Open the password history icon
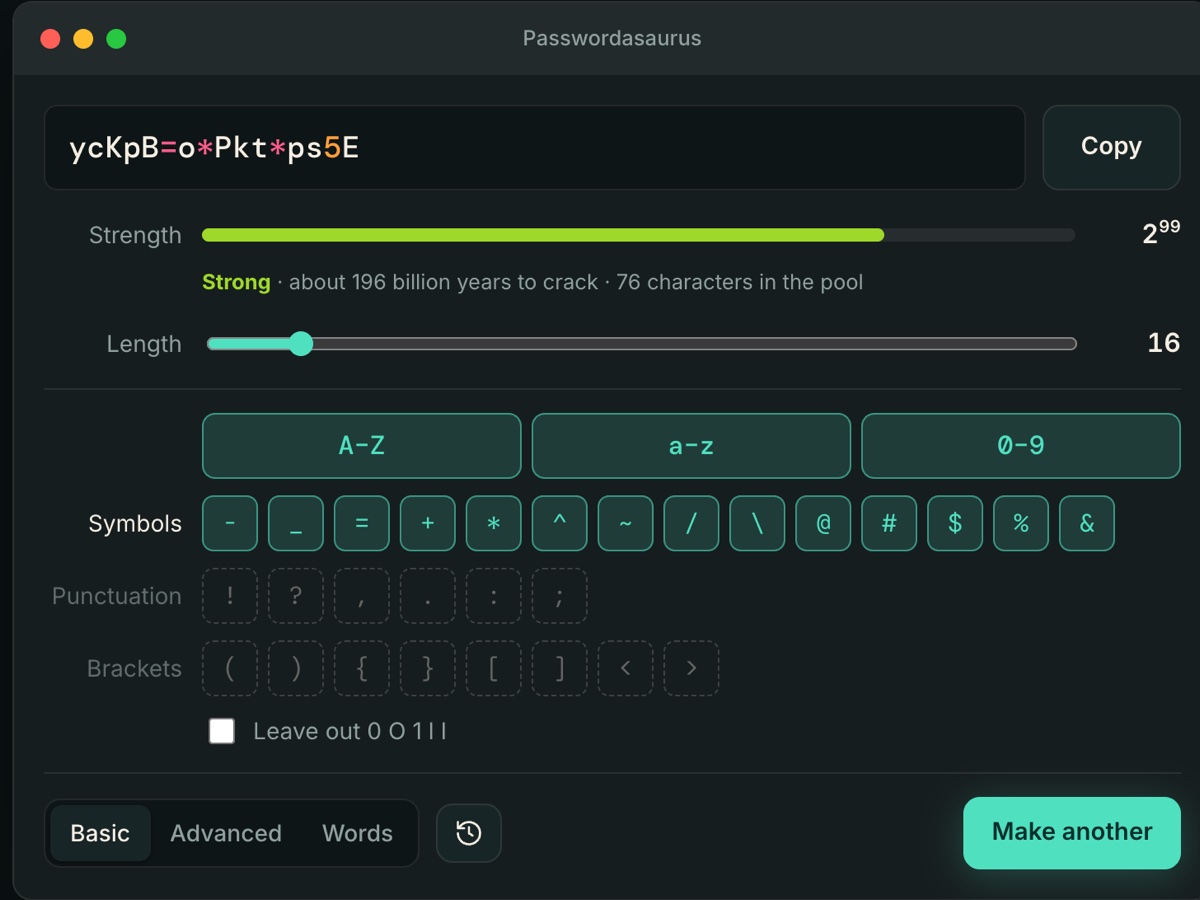This screenshot has height=900, width=1200. tap(469, 833)
